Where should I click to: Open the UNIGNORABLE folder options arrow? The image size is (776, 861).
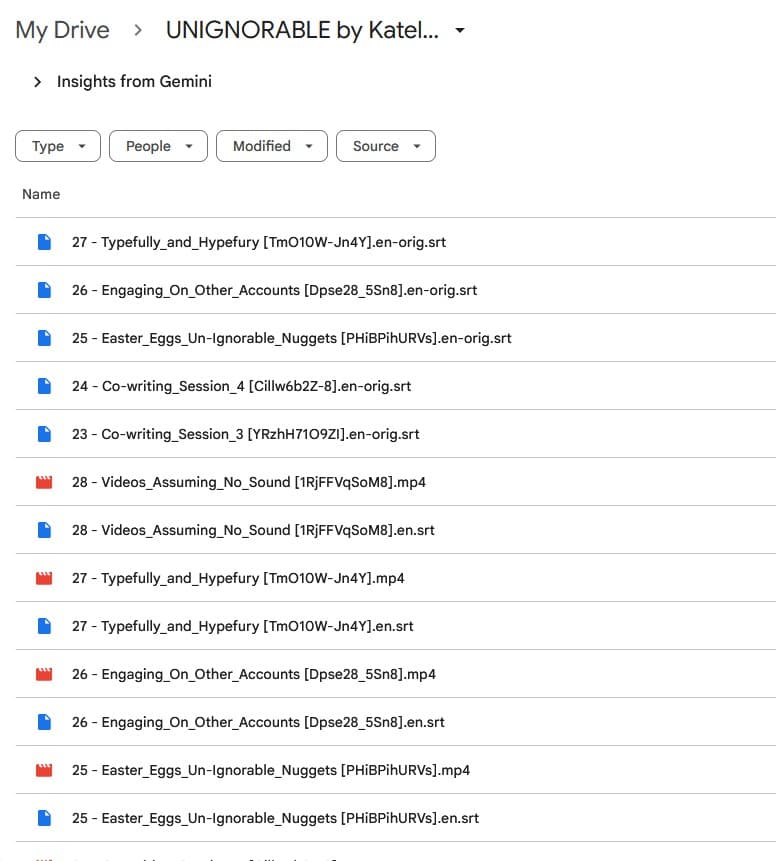tap(460, 31)
